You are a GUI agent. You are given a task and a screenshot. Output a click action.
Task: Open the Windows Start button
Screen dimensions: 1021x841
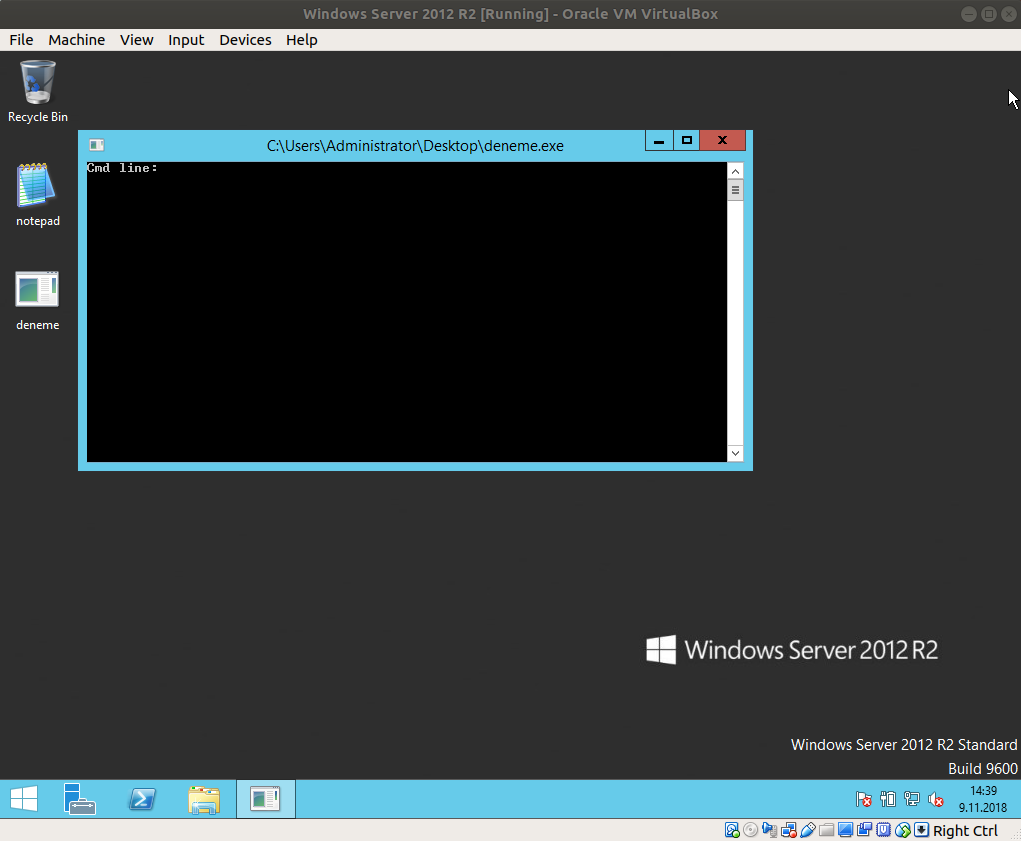tap(24, 799)
